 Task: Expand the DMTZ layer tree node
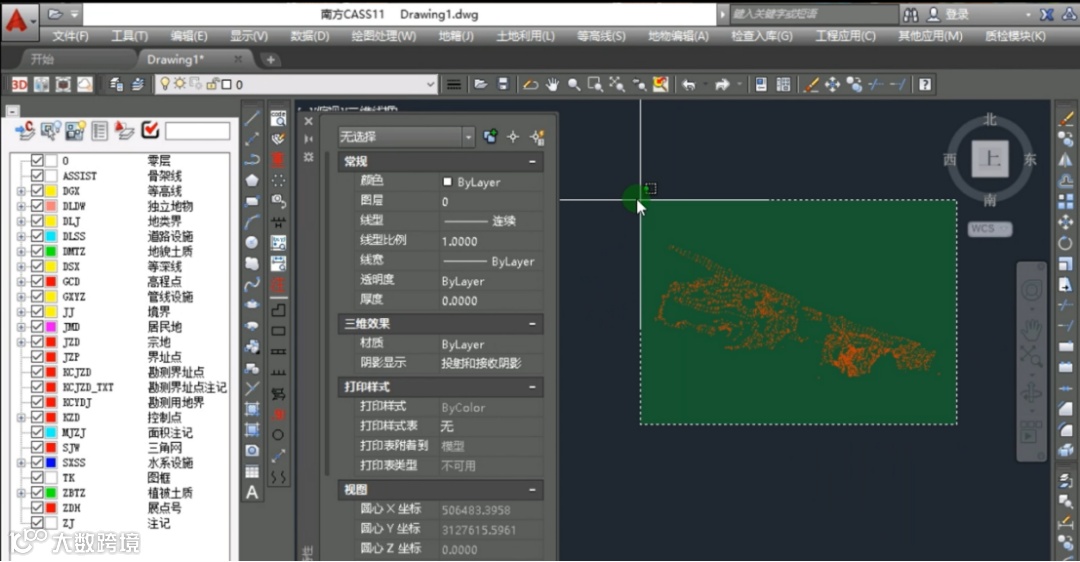coord(21,251)
